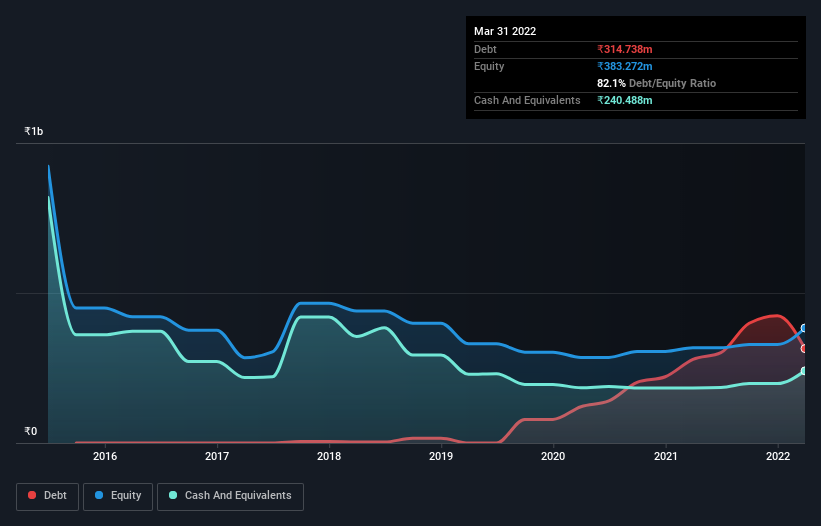The height and width of the screenshot is (526, 821).
Task: Click the 2021 x-axis label
Action: coord(665,456)
